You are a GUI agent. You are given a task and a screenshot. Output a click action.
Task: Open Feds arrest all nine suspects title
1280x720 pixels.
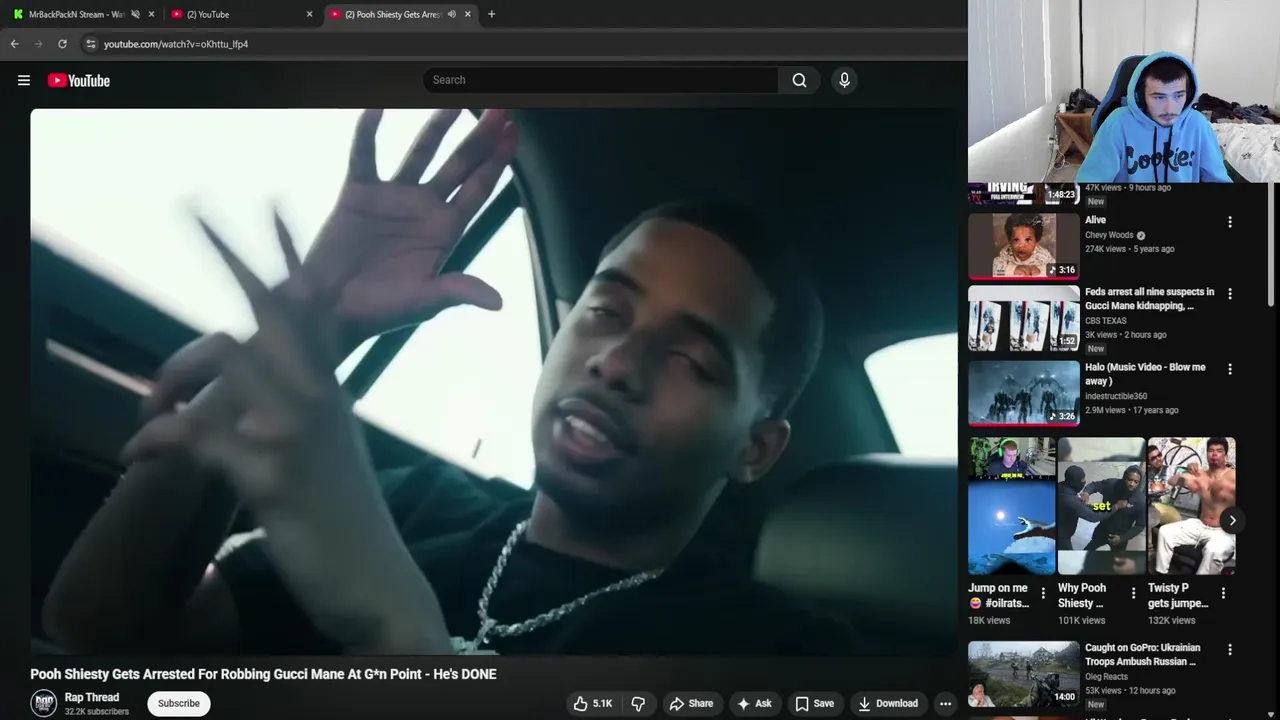pyautogui.click(x=1150, y=299)
